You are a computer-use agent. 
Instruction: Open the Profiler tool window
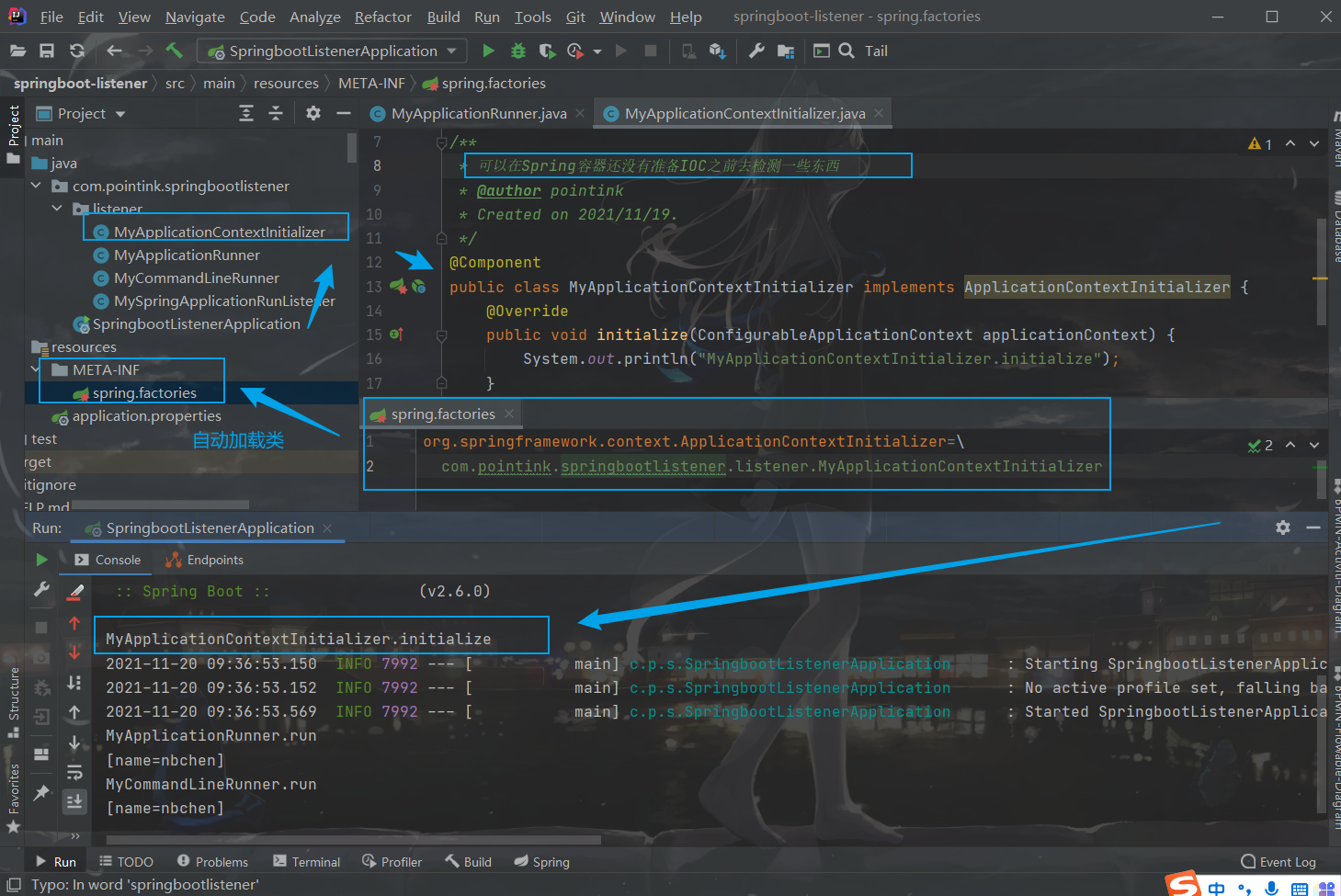click(x=392, y=862)
